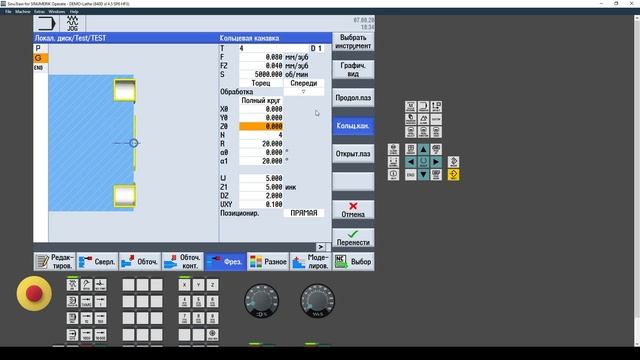This screenshot has width=640, height=360.
Task: Expand softkey bar with > arrow
Action: pyautogui.click(x=320, y=247)
